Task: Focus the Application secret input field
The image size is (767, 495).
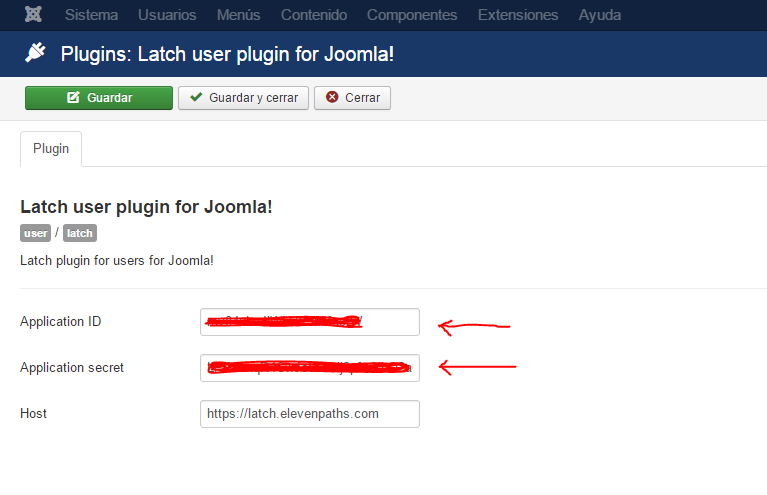Action: pos(310,368)
